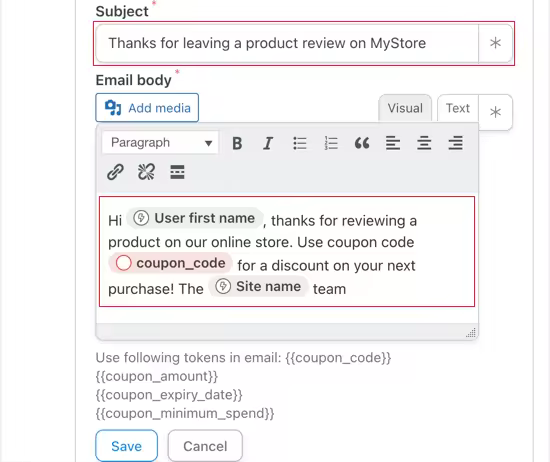The height and width of the screenshot is (462, 550).
Task: Open the Paragraph format dropdown
Action: (160, 143)
